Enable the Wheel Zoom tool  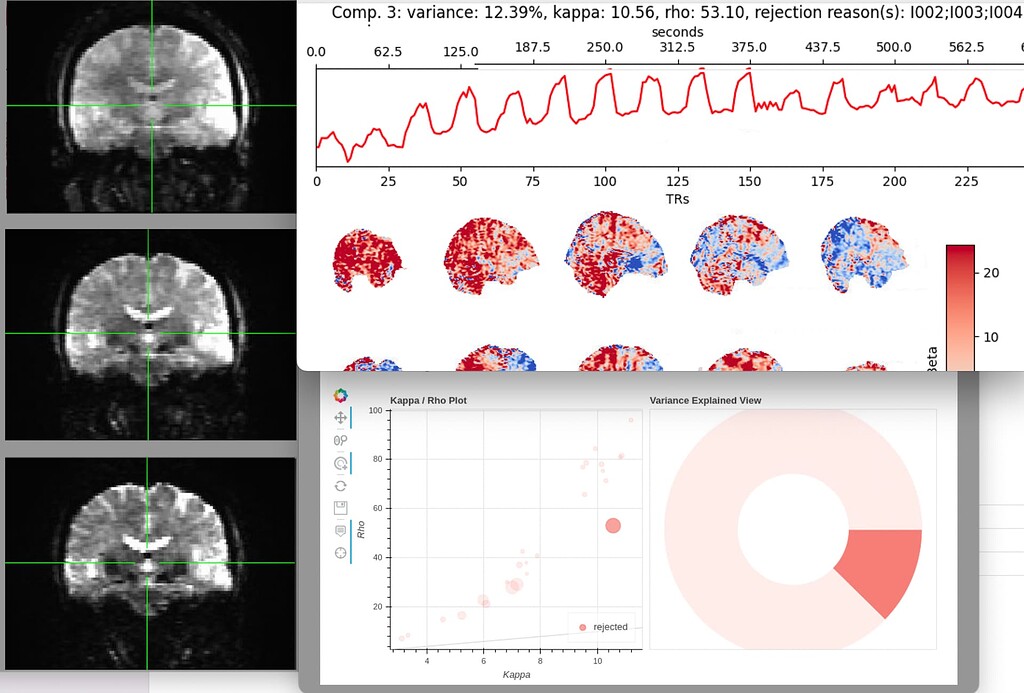(x=340, y=463)
